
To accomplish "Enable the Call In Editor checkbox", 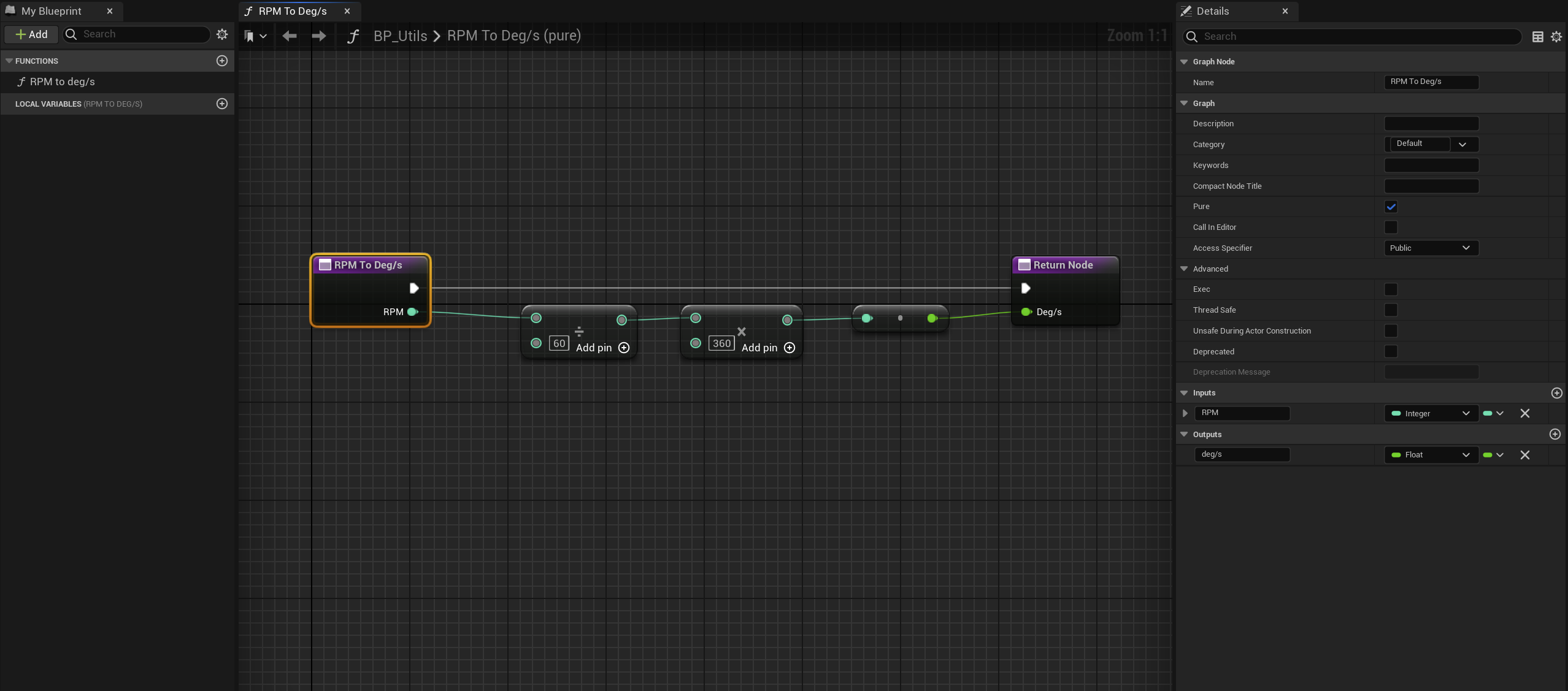I will (x=1391, y=227).
